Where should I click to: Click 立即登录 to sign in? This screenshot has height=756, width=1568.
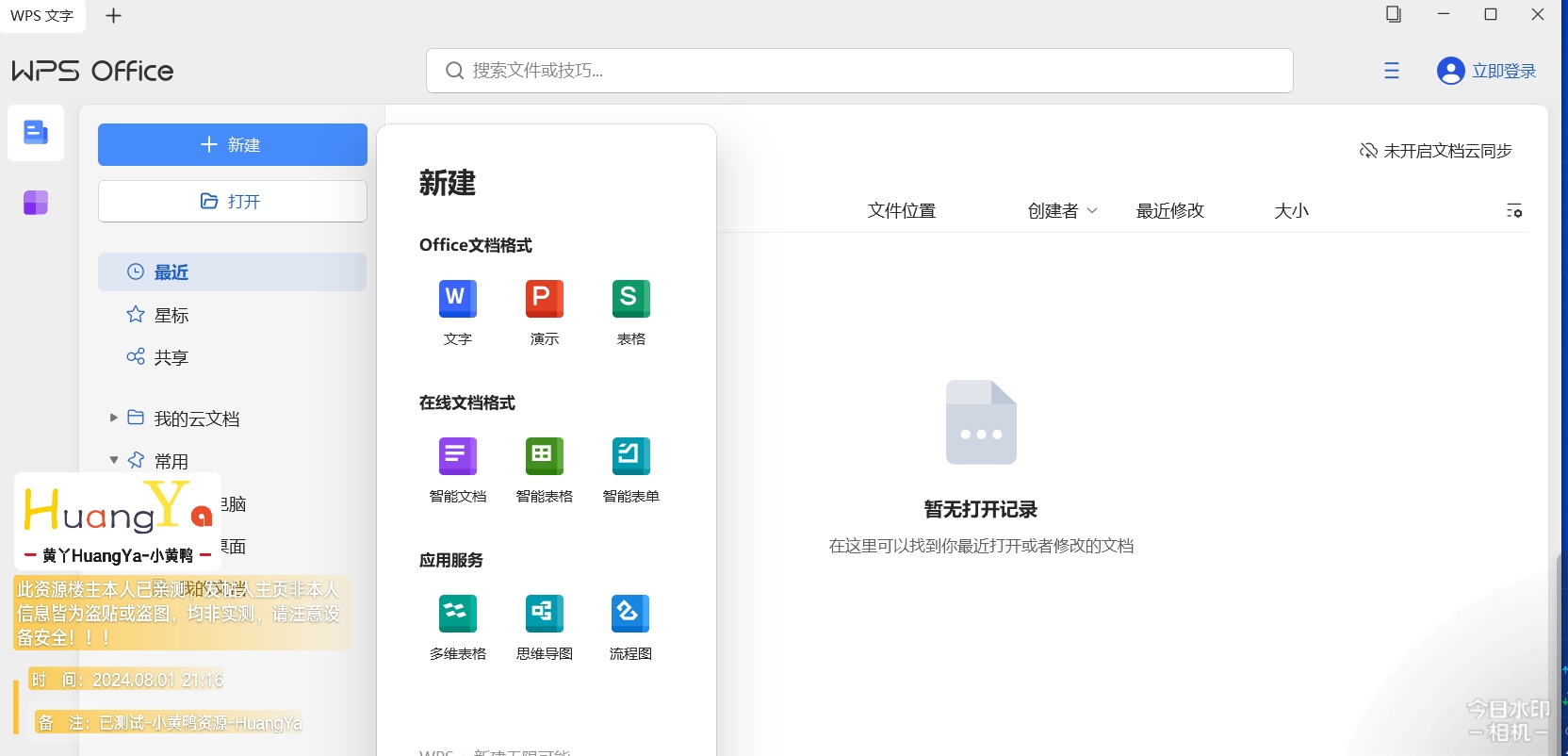tap(1503, 71)
